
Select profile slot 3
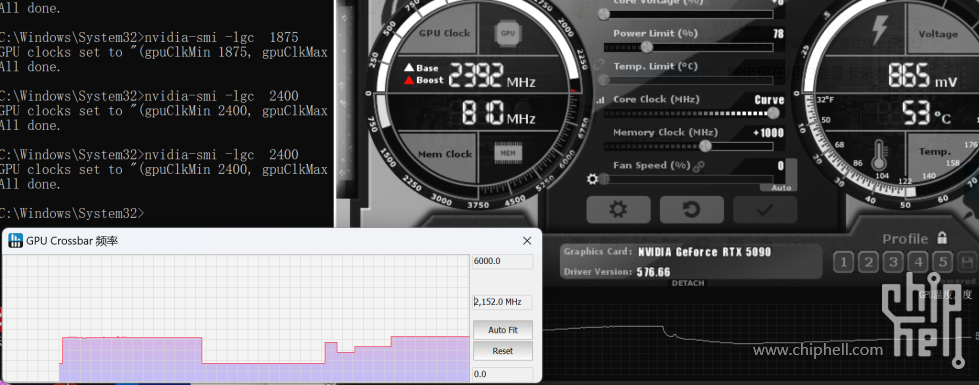[x=893, y=262]
